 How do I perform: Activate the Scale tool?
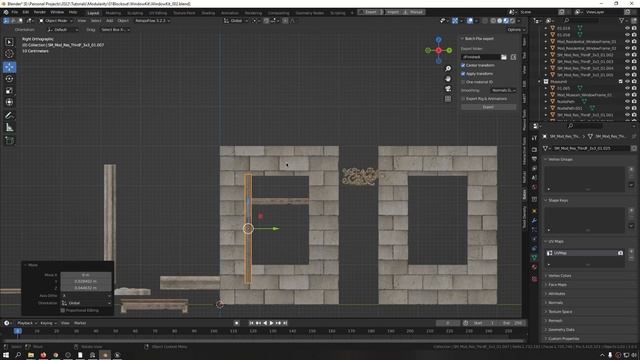click(9, 91)
